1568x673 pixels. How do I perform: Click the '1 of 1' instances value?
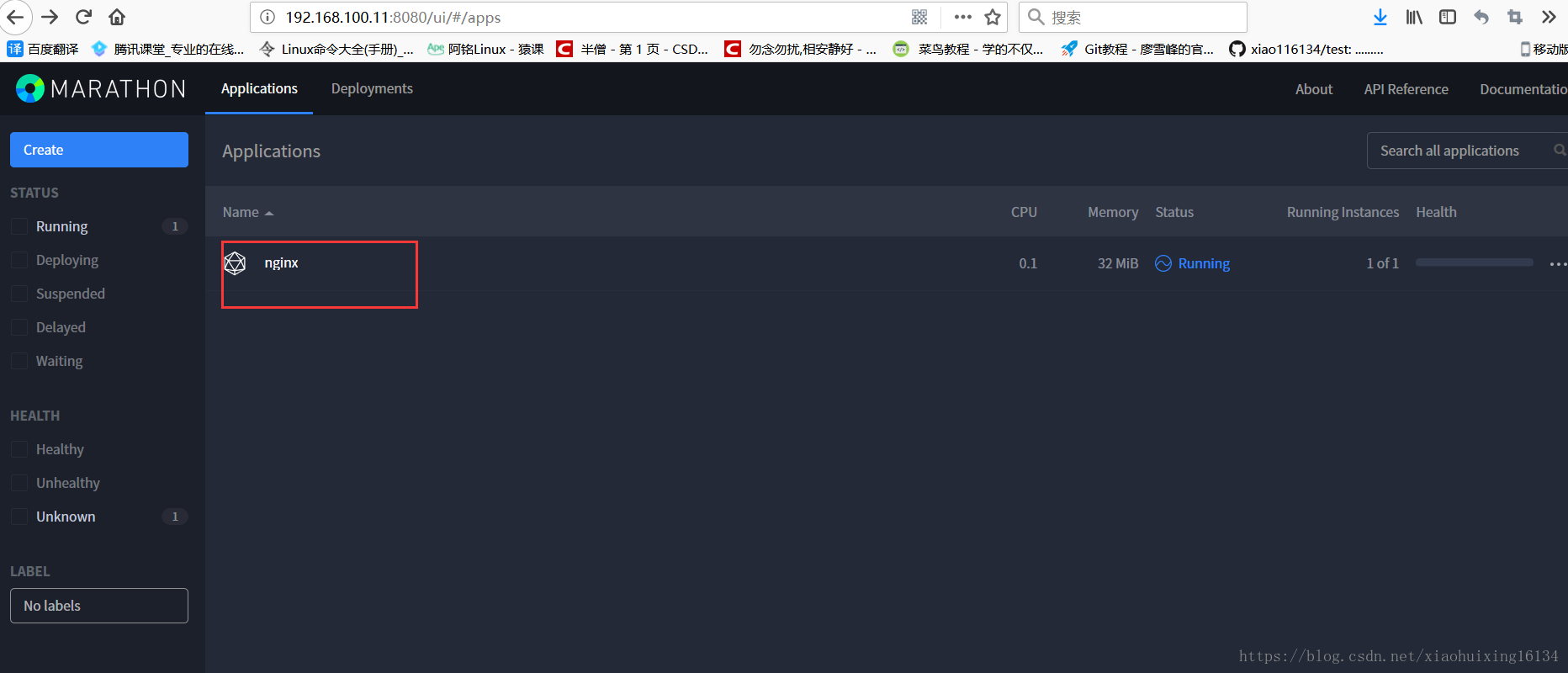1382,263
